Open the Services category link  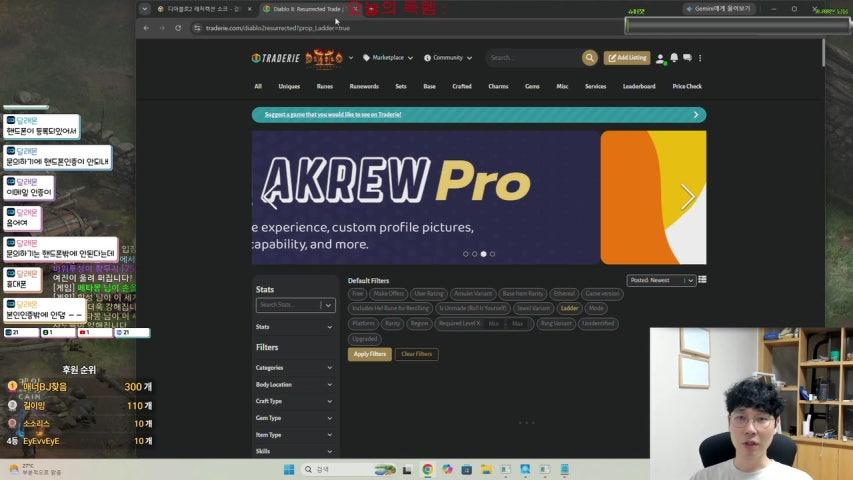[x=595, y=87]
